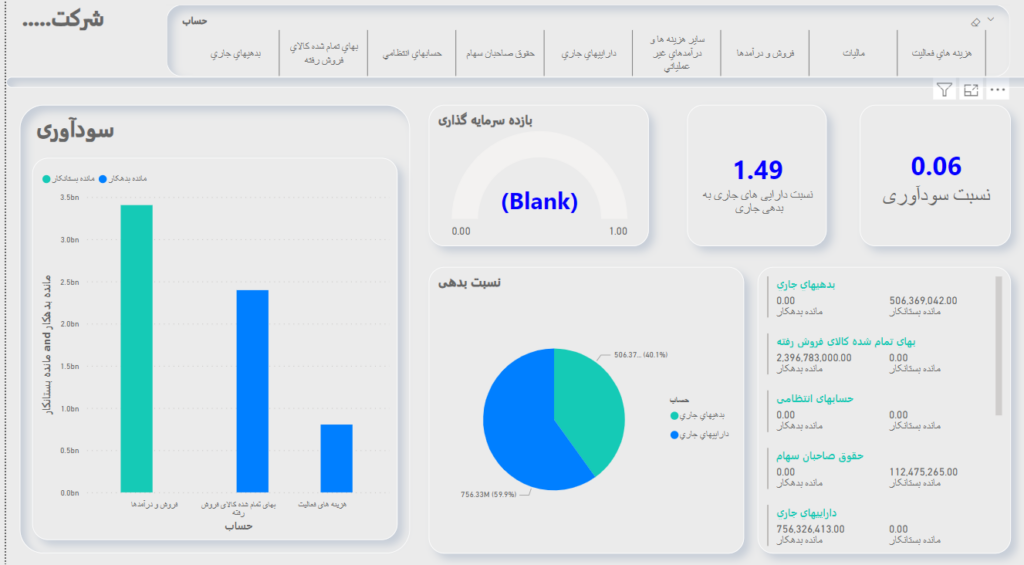The height and width of the screenshot is (565, 1024).
Task: Select the مالیات slicer tile
Action: click(x=853, y=54)
